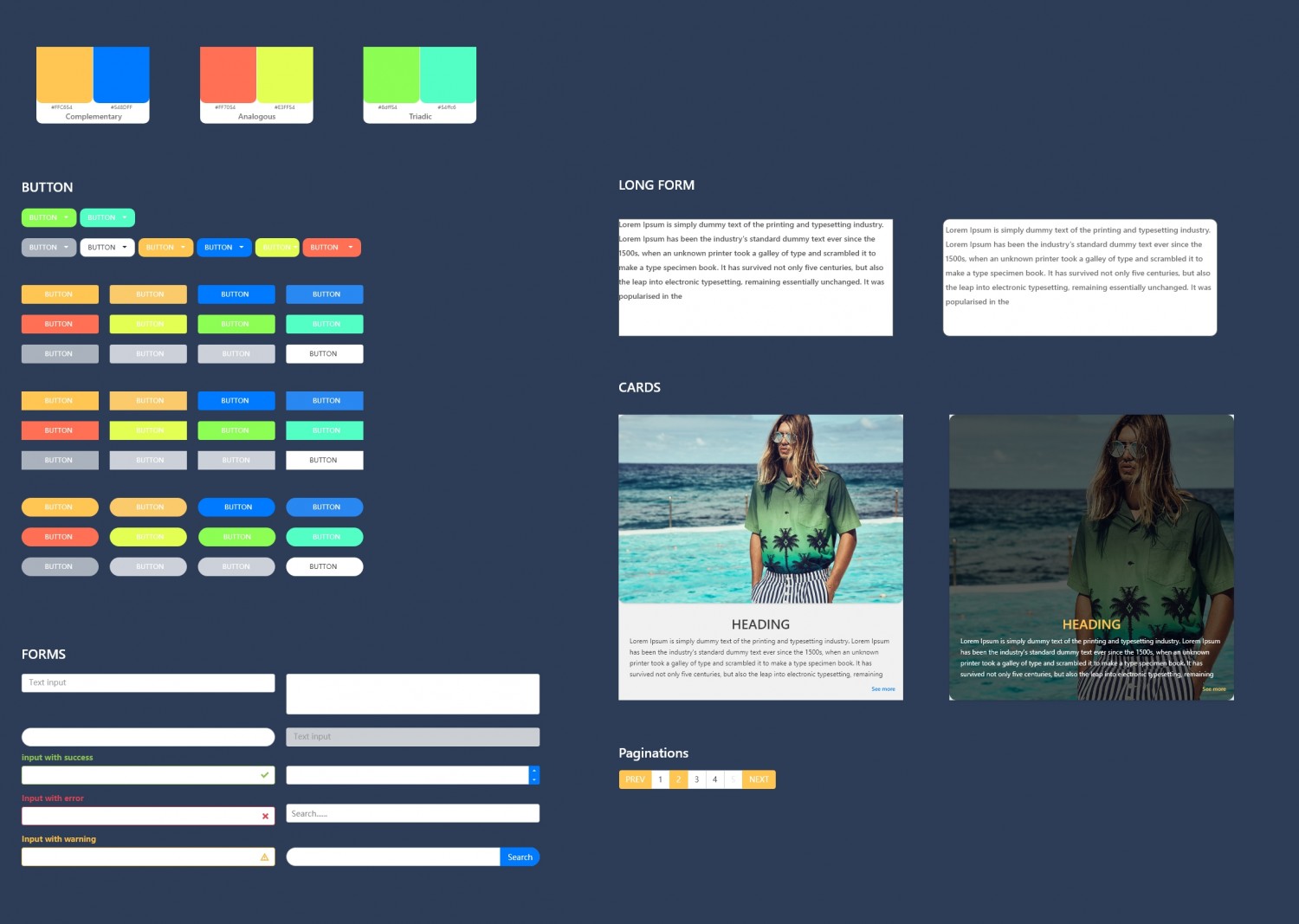Screen dimensions: 1299x924
Task: Choose the green Triadic swatch
Action: coord(391,74)
